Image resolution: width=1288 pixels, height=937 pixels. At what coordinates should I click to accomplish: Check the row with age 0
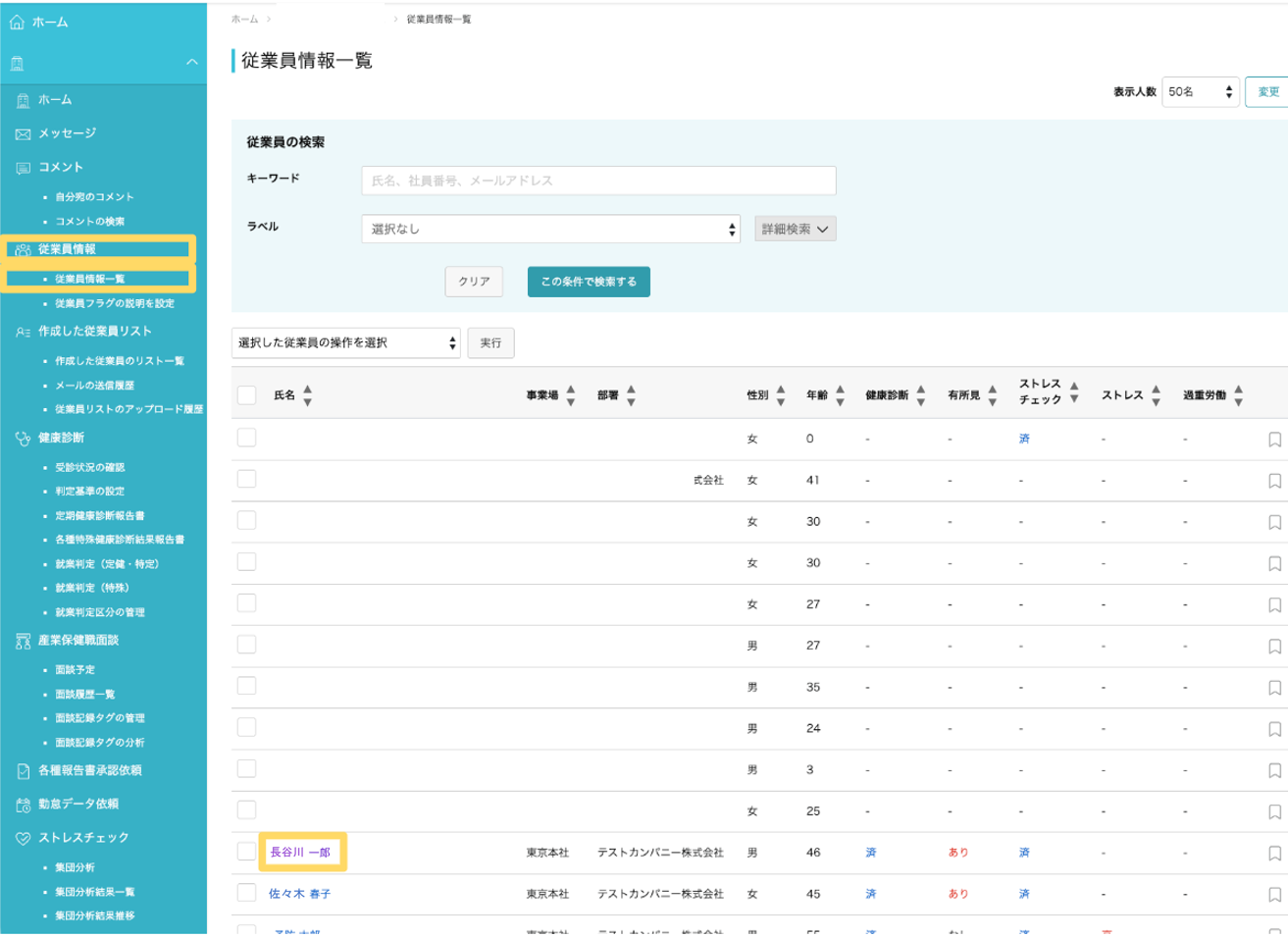[246, 438]
